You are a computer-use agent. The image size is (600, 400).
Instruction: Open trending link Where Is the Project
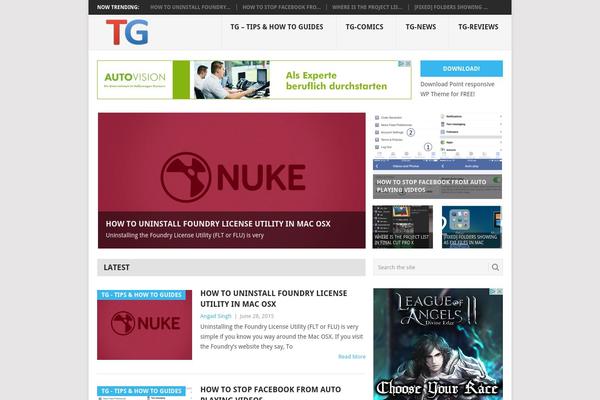tap(367, 7)
